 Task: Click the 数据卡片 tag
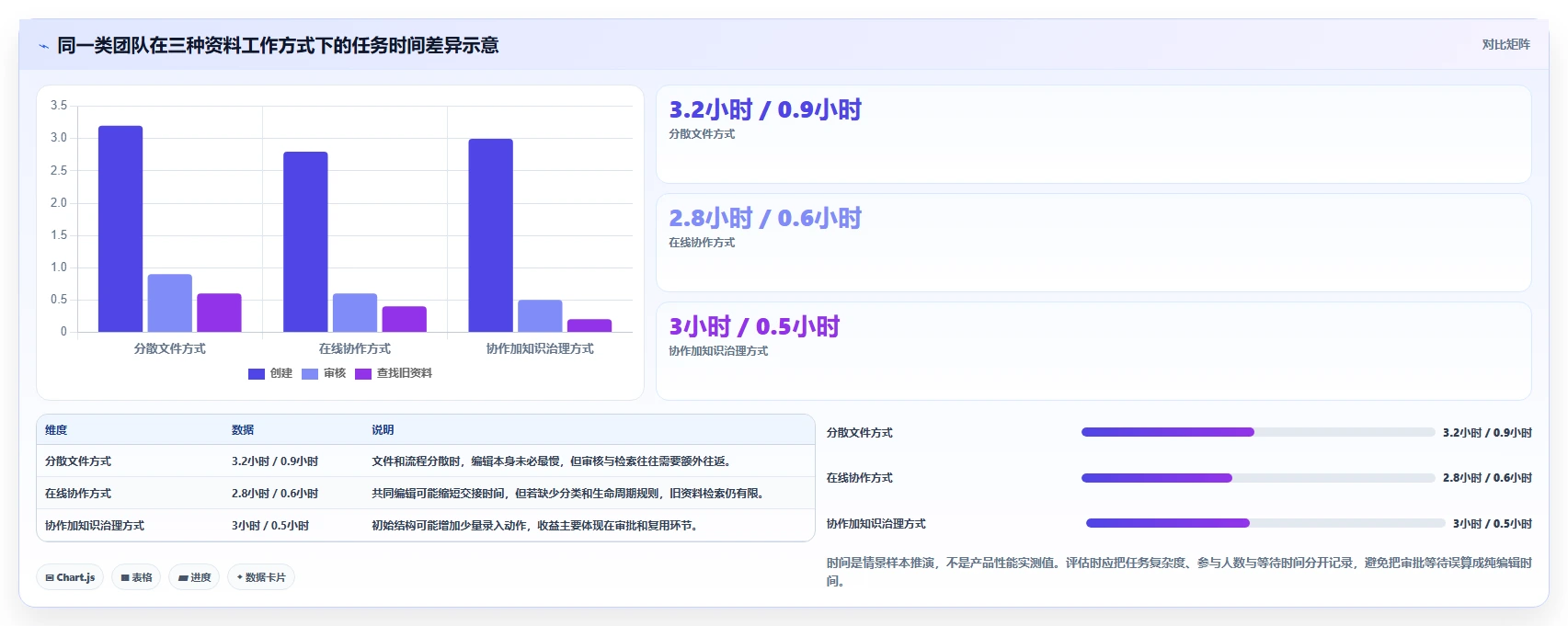coord(261,577)
